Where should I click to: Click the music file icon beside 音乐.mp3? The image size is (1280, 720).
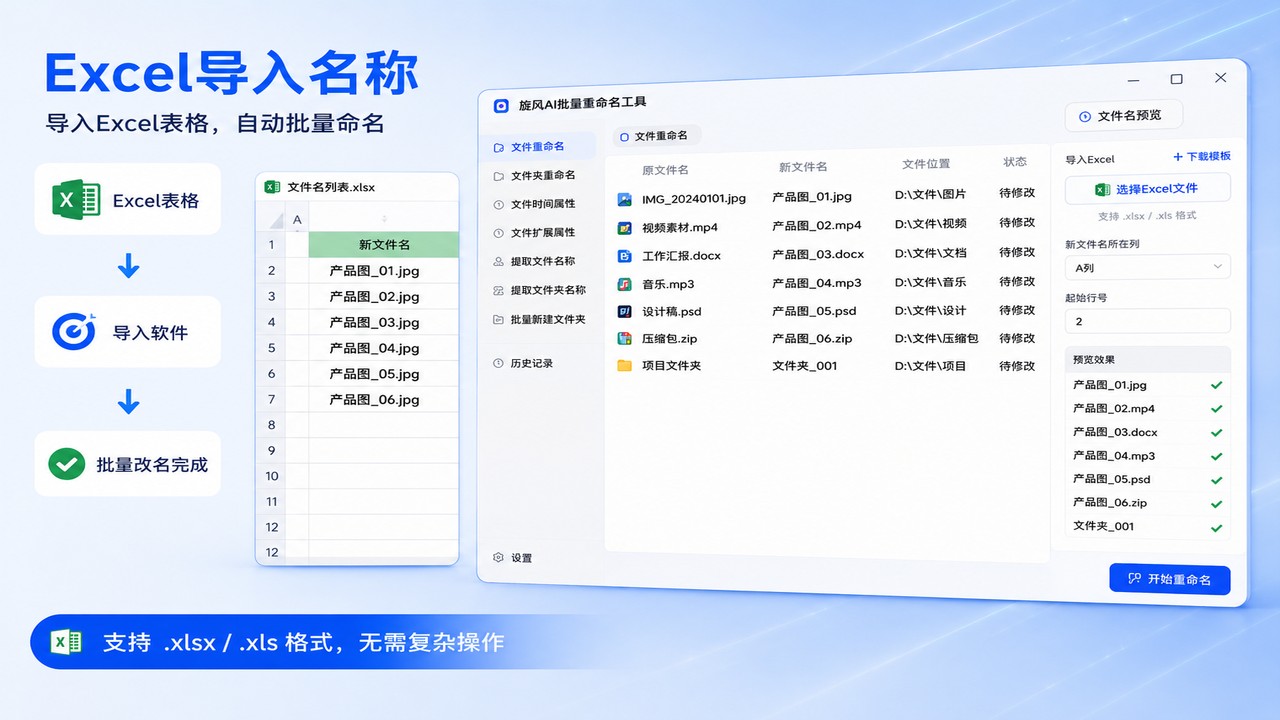pos(624,284)
